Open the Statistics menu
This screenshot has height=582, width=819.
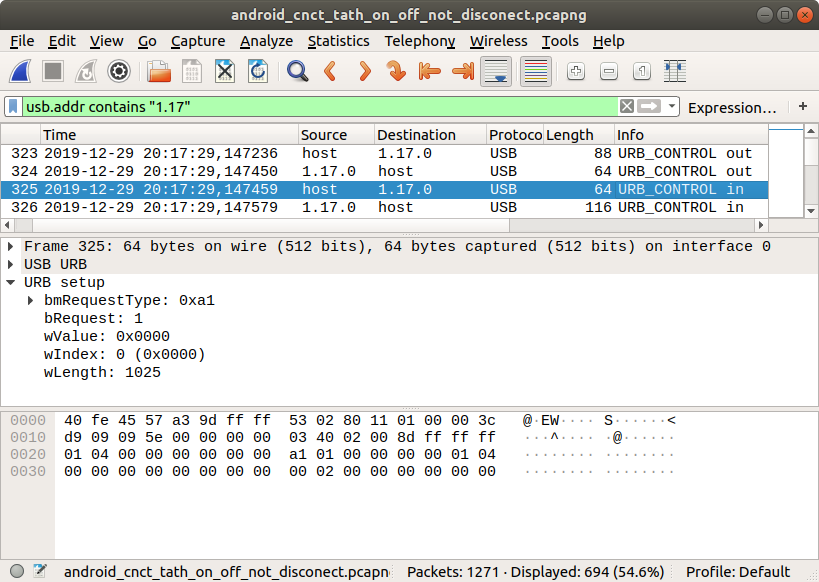point(338,41)
